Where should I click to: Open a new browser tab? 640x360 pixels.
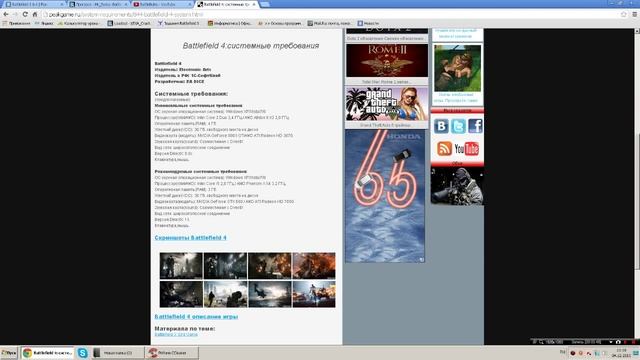tap(265, 4)
